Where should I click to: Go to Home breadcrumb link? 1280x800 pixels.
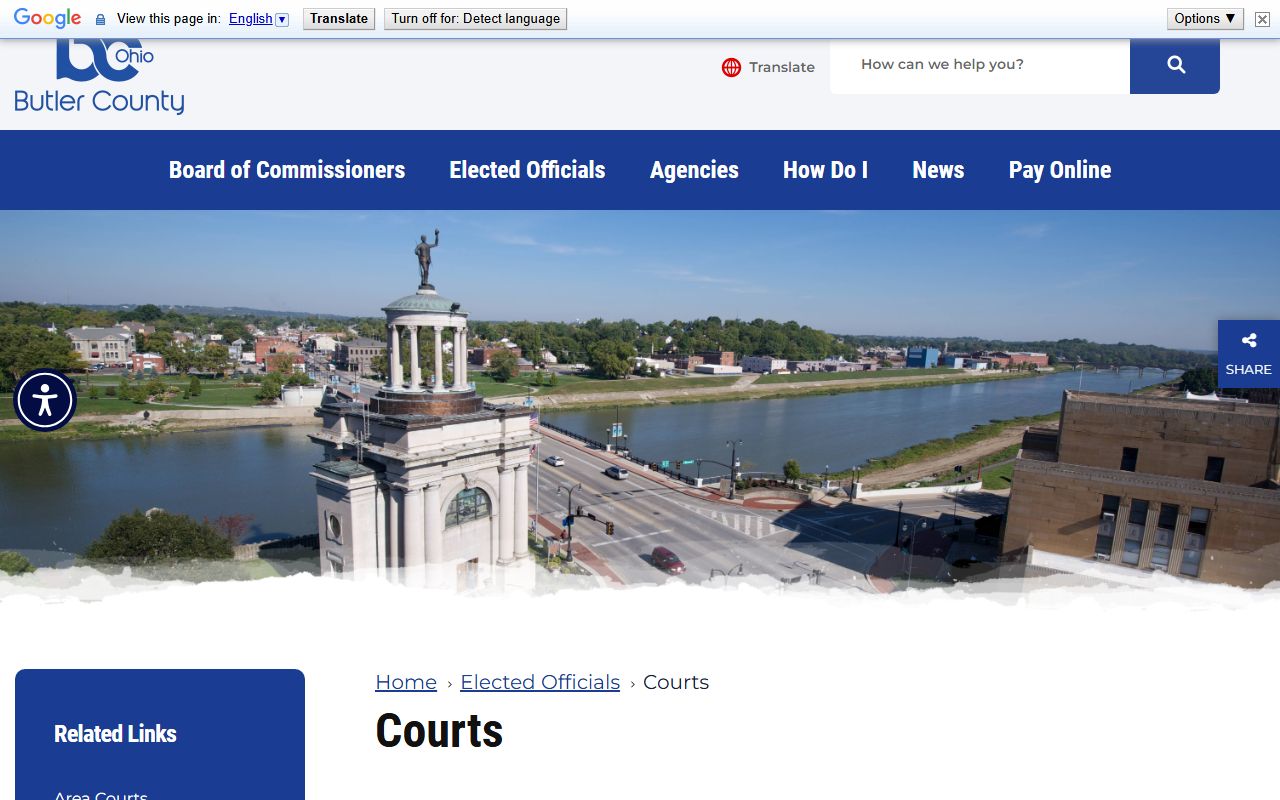pyautogui.click(x=406, y=682)
